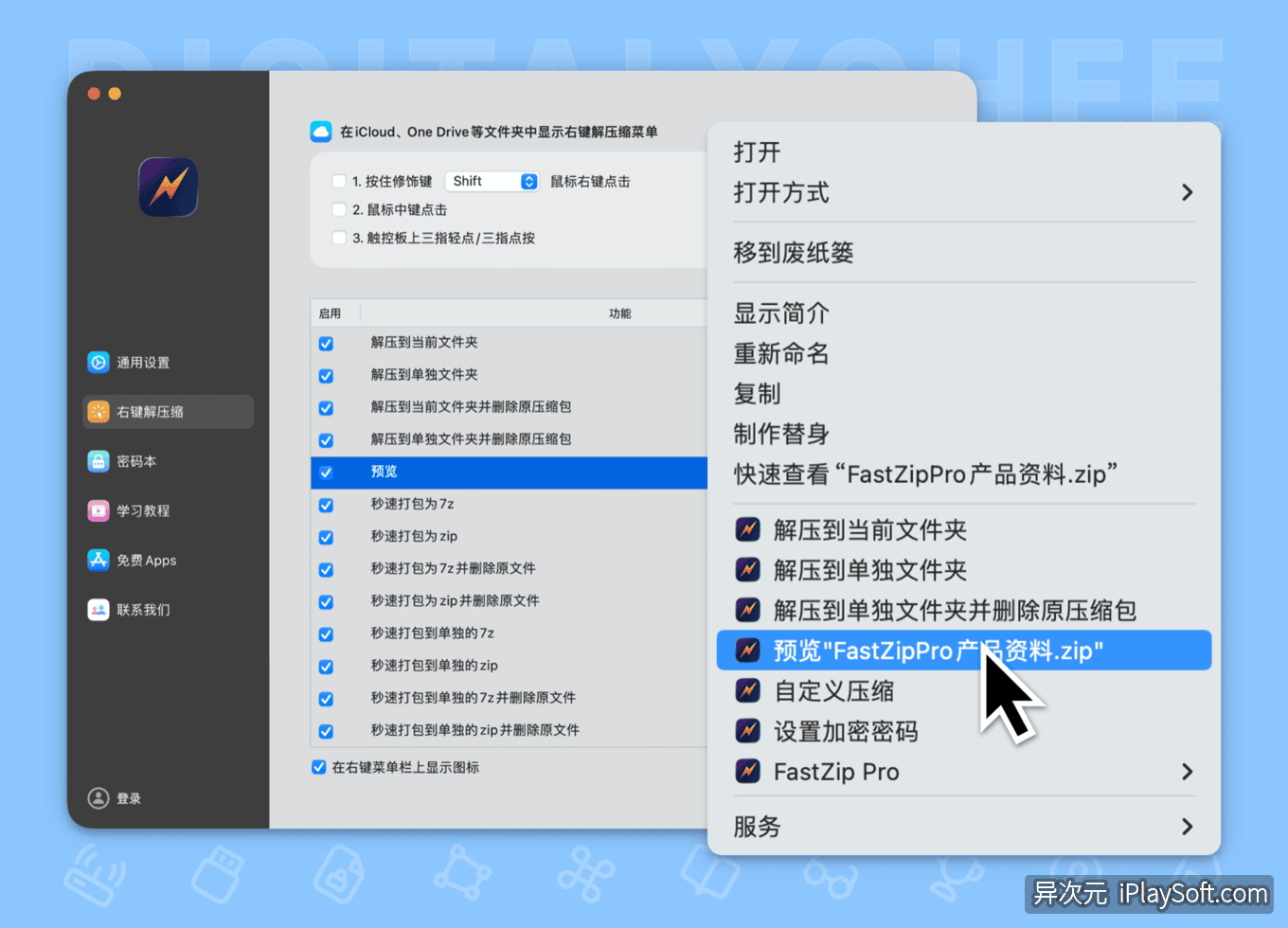The width and height of the screenshot is (1288, 928).
Task: Click icon beside 解压到单独文件夹 in context menu
Action: click(748, 569)
